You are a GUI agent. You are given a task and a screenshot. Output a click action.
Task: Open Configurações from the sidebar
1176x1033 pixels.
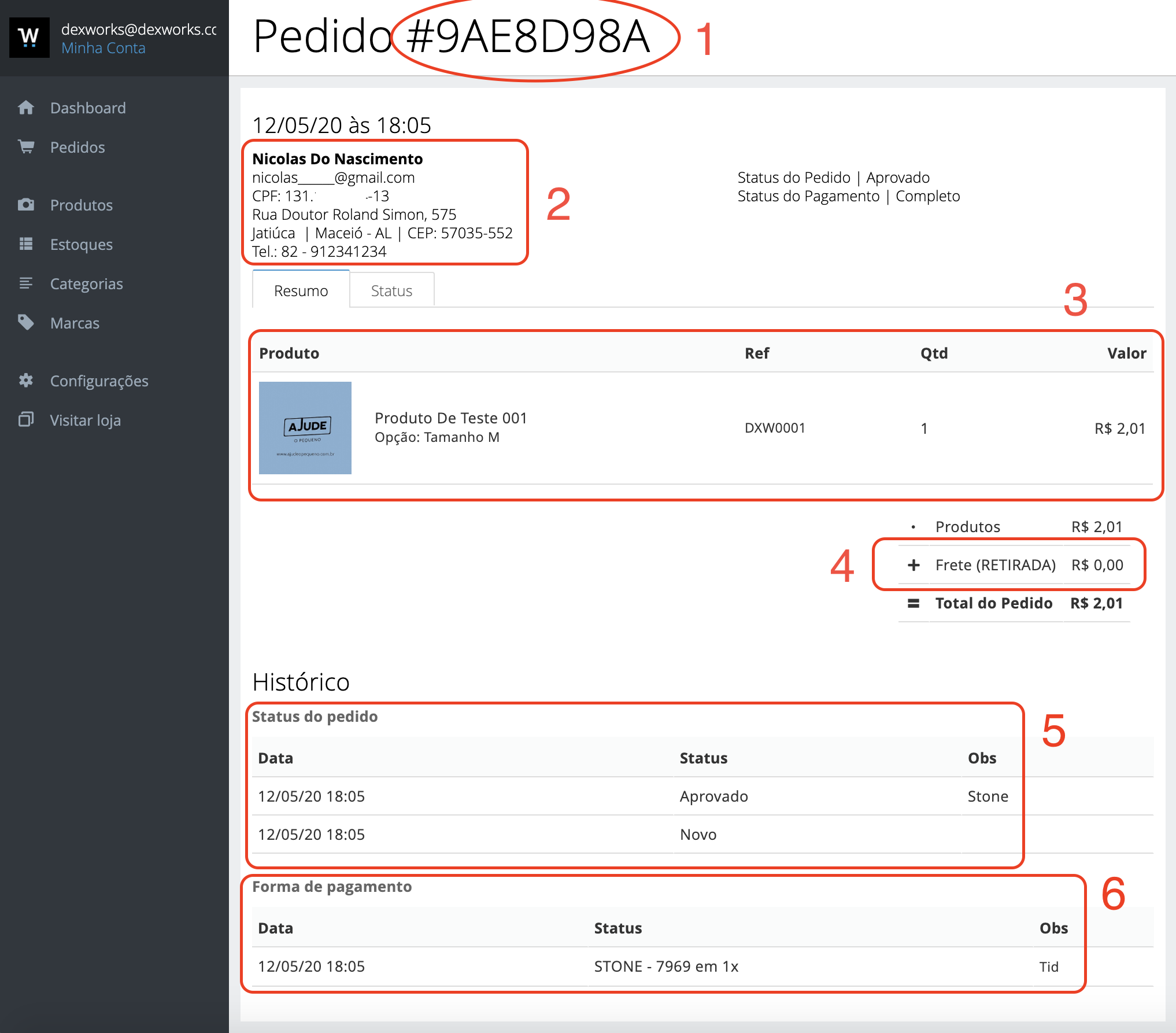coord(99,381)
